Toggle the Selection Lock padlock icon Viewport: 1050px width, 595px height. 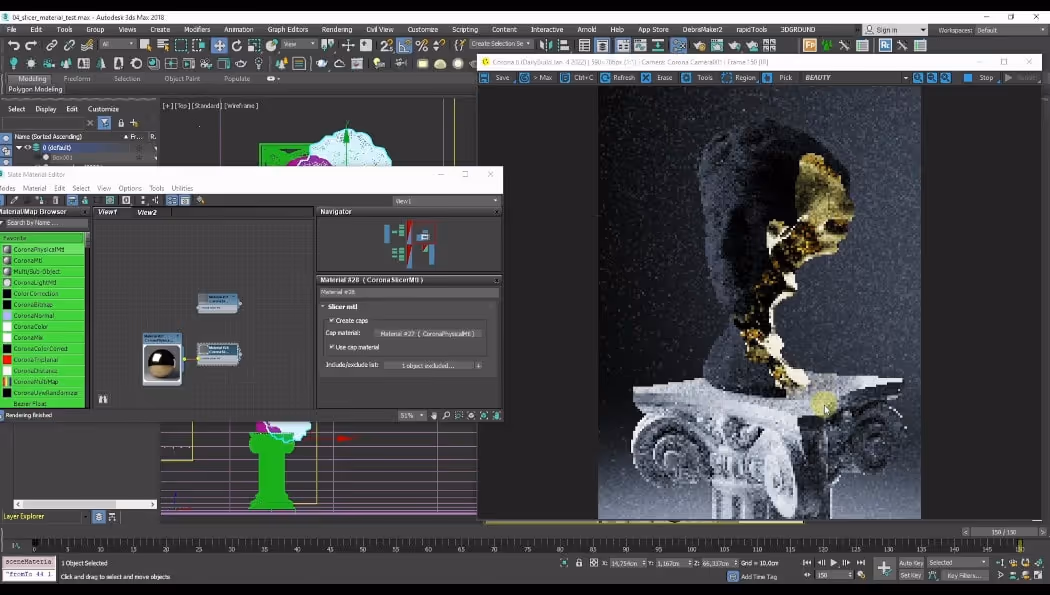point(579,563)
